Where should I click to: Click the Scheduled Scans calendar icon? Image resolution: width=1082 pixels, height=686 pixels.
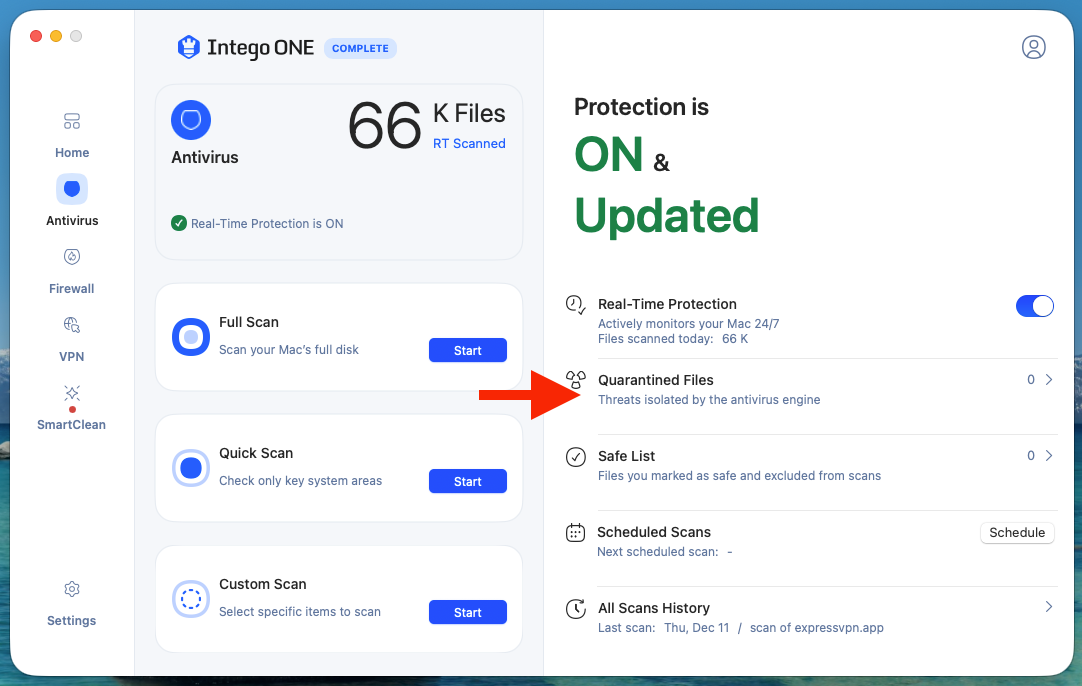pos(576,533)
